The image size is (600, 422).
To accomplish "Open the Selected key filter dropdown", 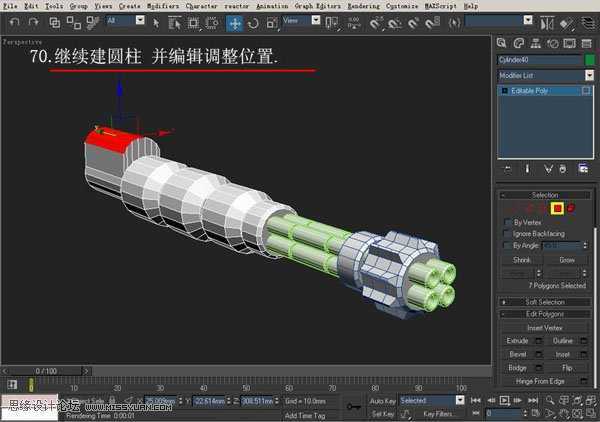I will point(460,400).
